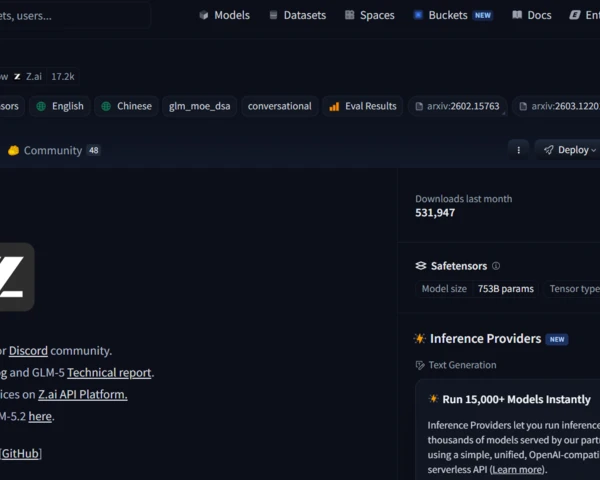Select the English language tag

[x=60, y=106]
